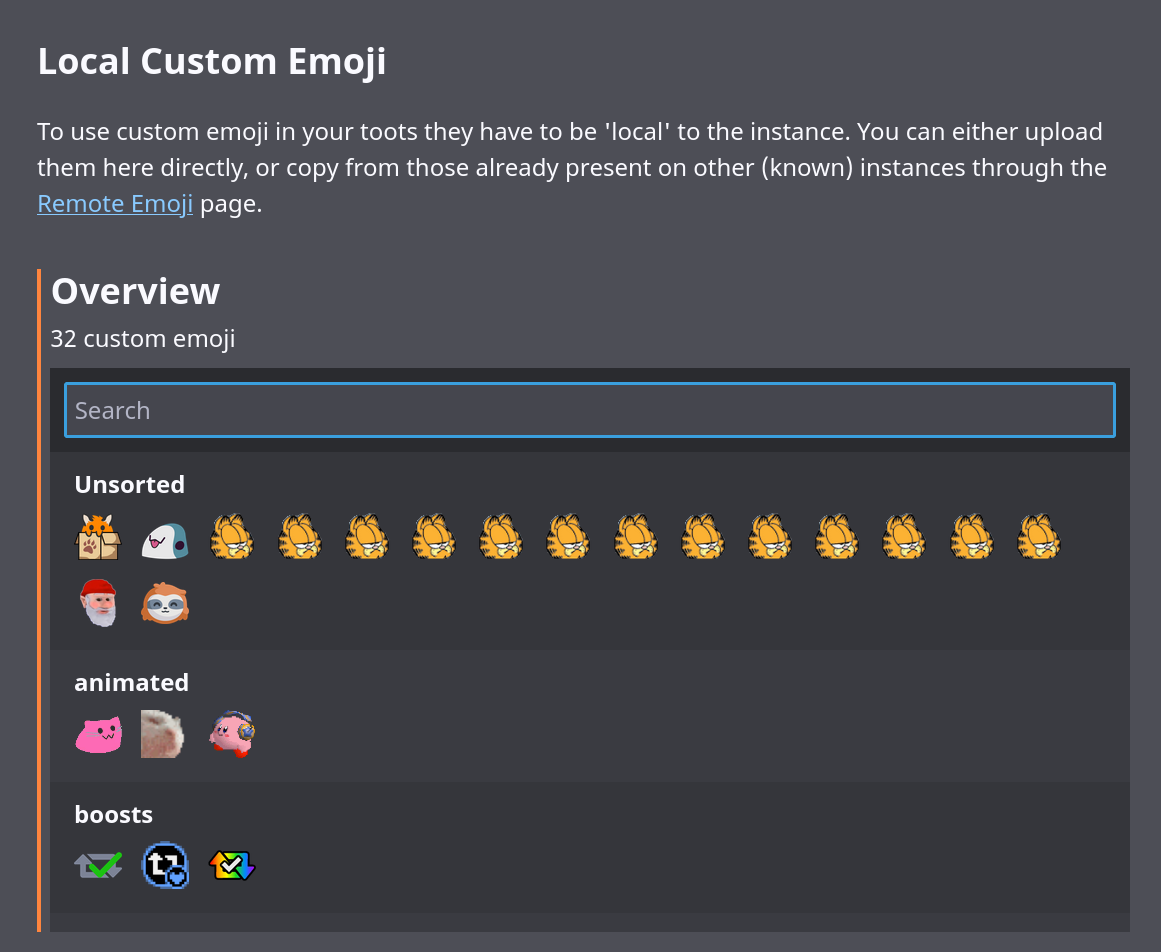
Task: Select the gray boost checkmark emoji
Action: (x=98, y=865)
